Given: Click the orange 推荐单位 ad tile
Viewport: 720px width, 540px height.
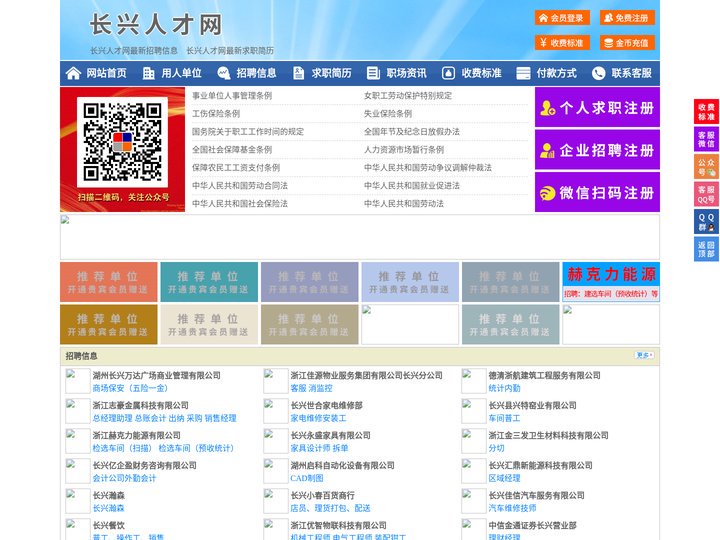Looking at the screenshot, I should (x=109, y=282).
